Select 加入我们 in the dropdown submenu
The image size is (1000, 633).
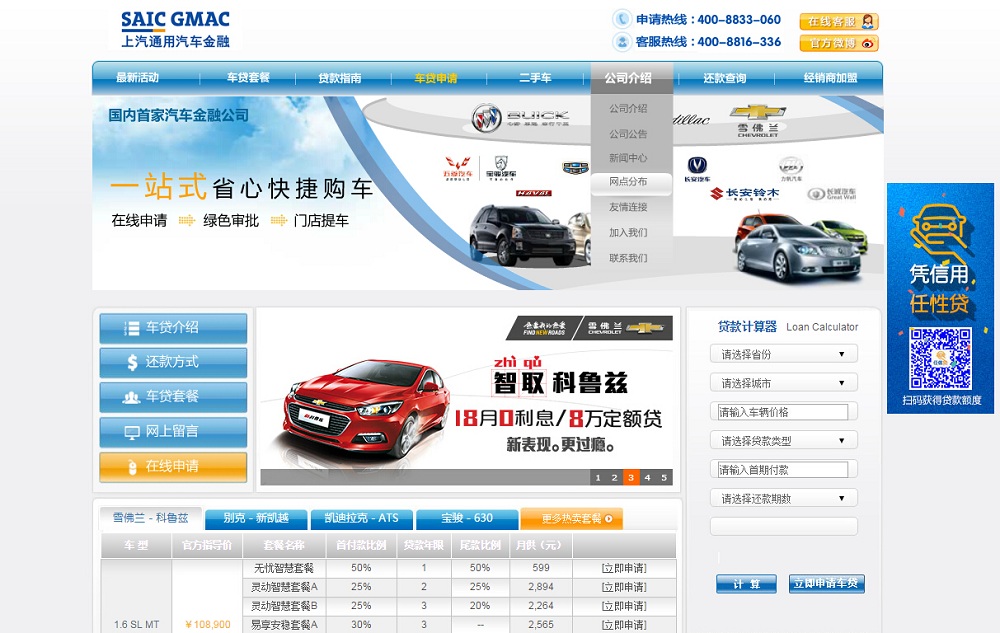[628, 233]
